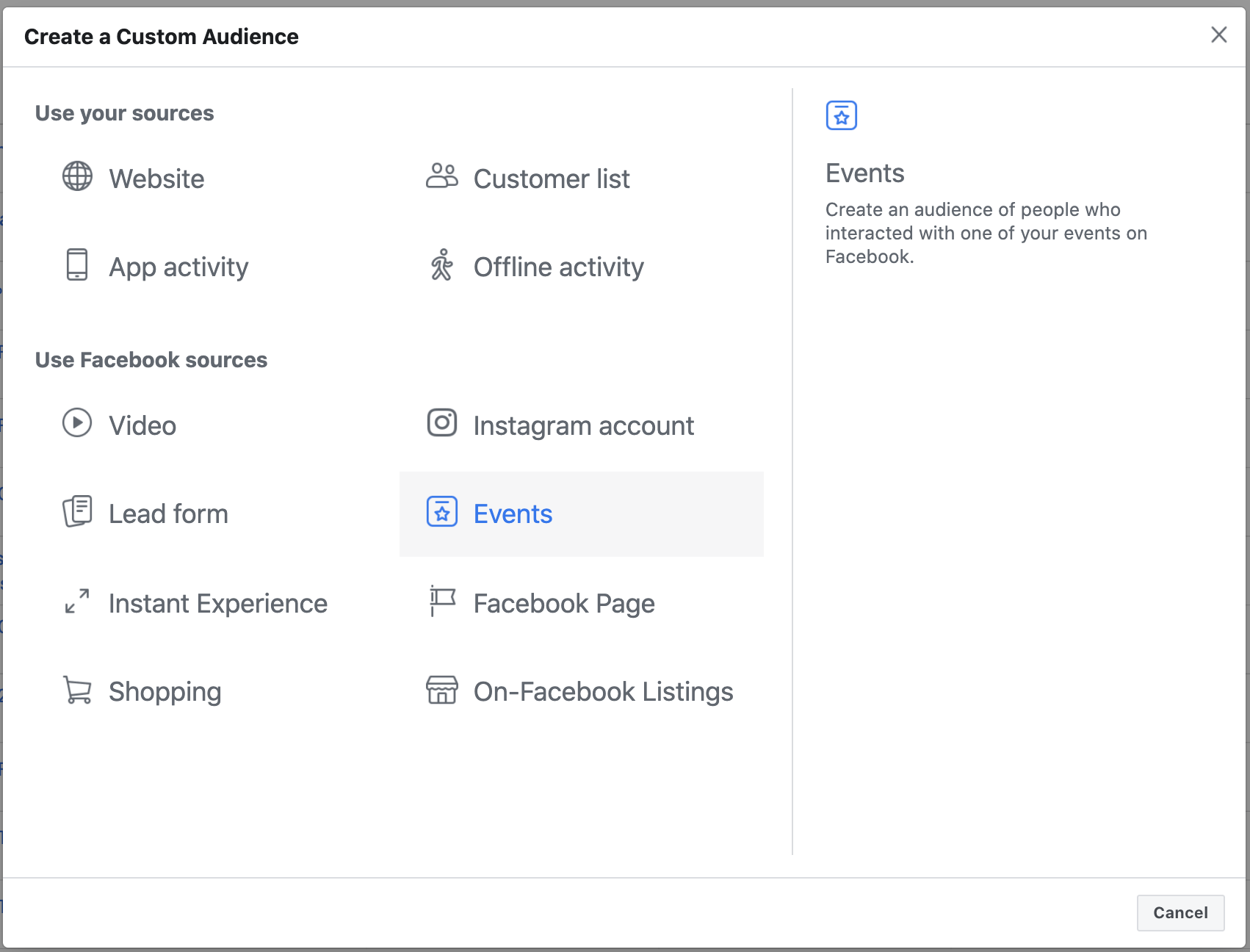The image size is (1250, 952).
Task: Close the dialog with the X button
Action: [1218, 35]
